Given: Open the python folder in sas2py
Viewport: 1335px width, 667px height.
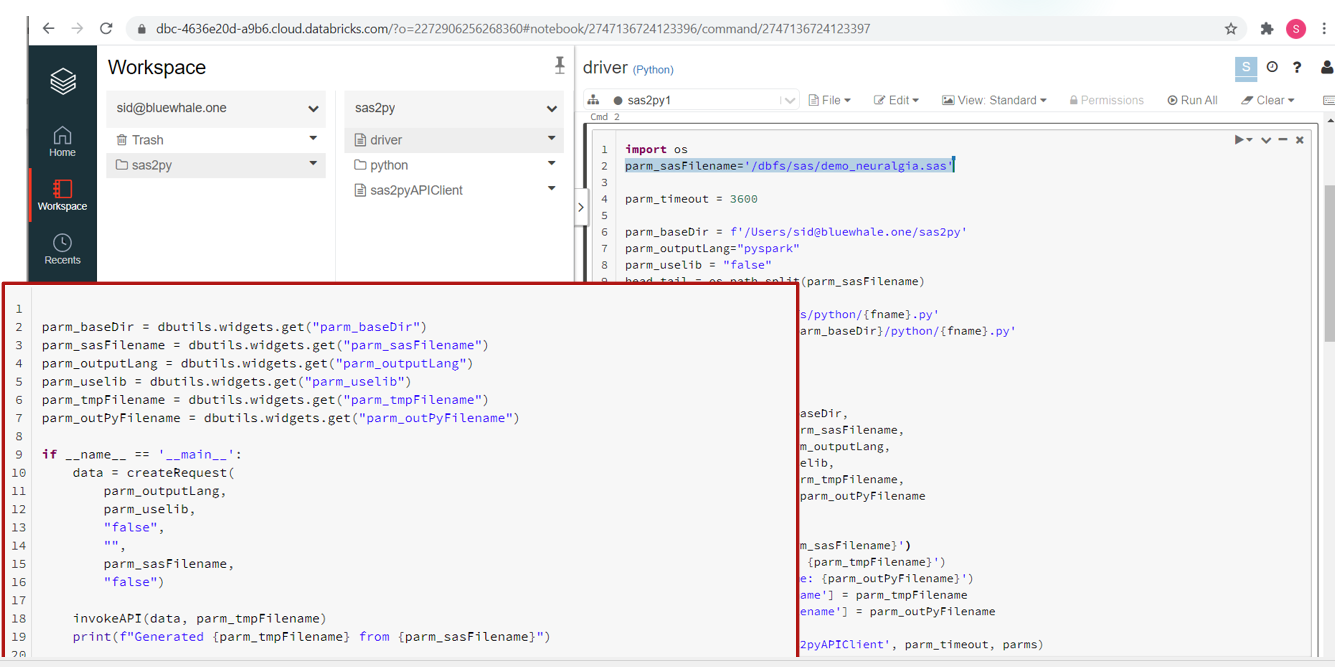Looking at the screenshot, I should (388, 165).
